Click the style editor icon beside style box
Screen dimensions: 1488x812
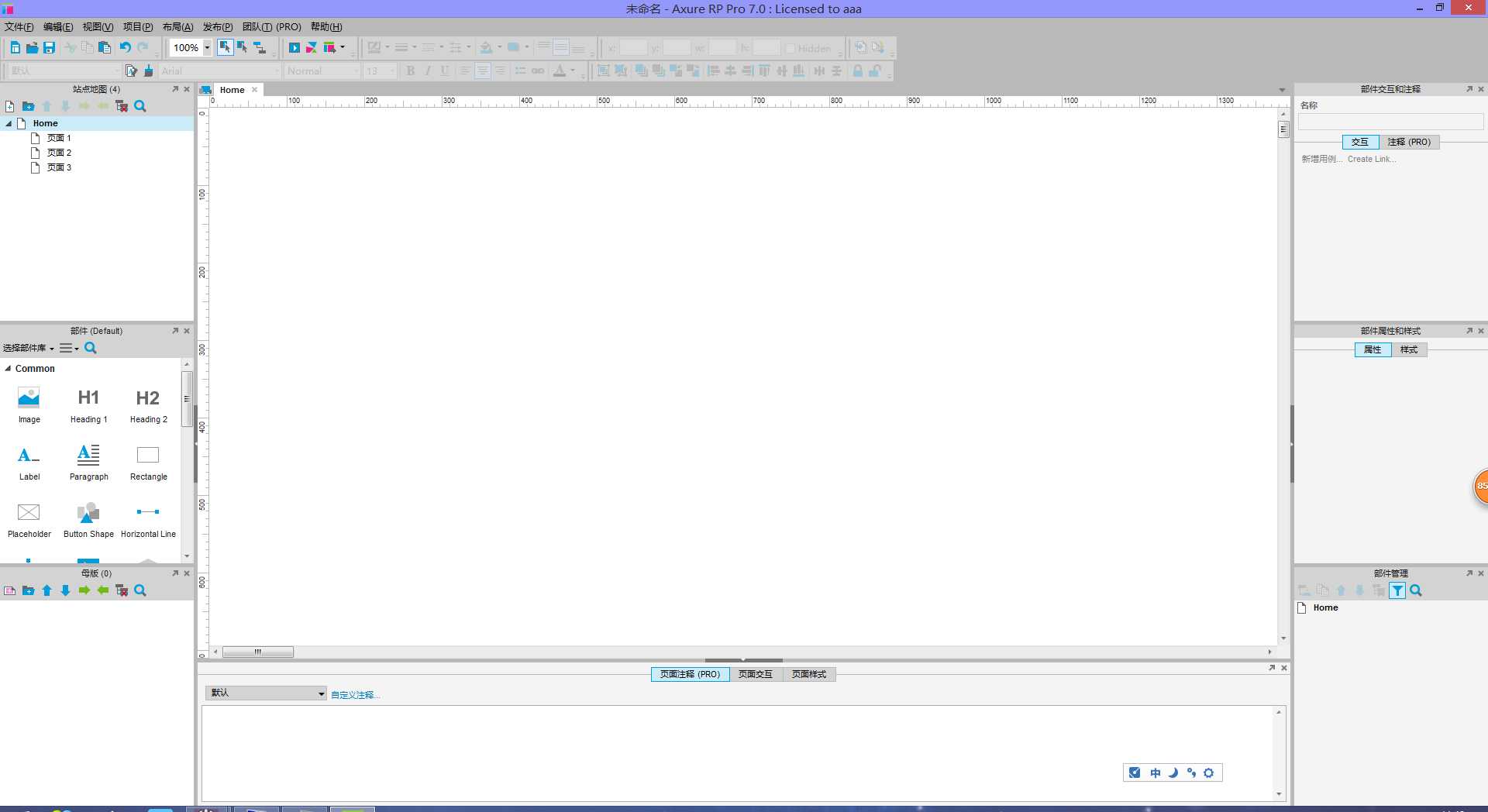[131, 71]
